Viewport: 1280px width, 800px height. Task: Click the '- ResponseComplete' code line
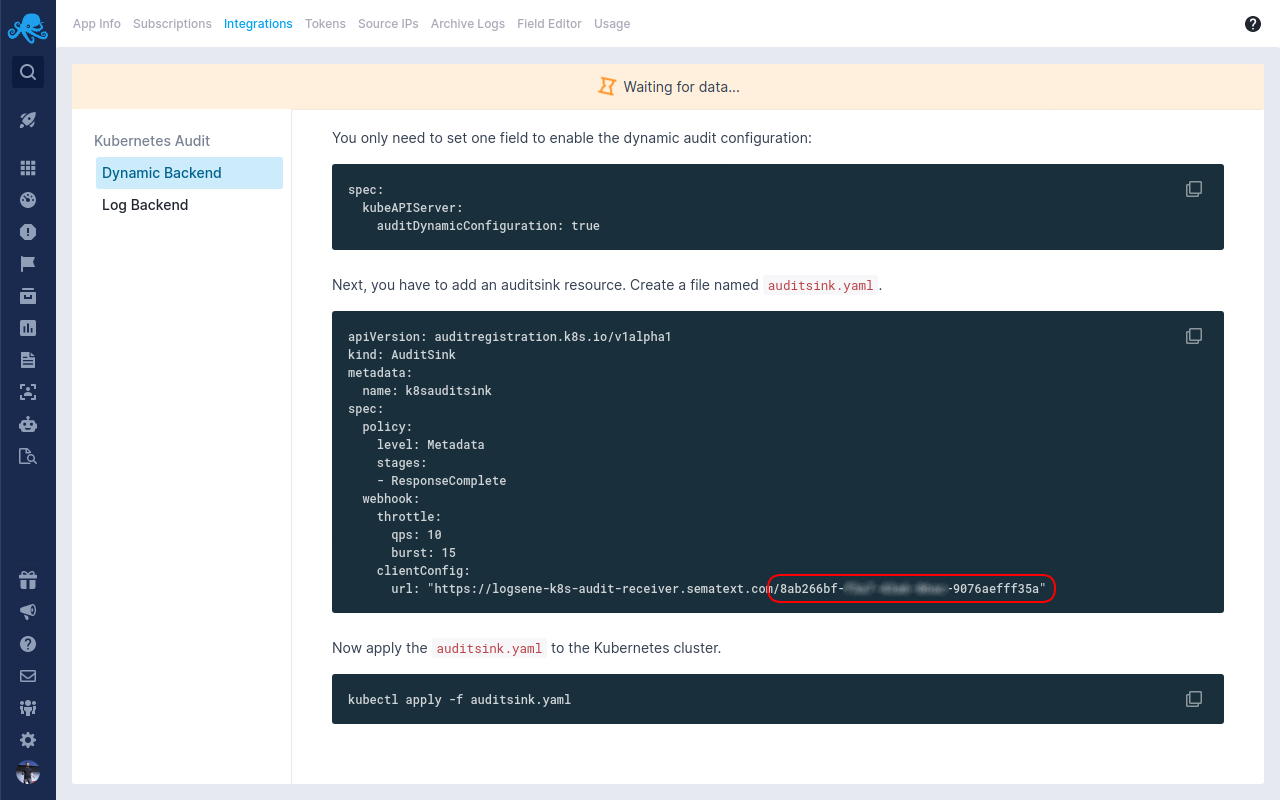[x=441, y=481]
